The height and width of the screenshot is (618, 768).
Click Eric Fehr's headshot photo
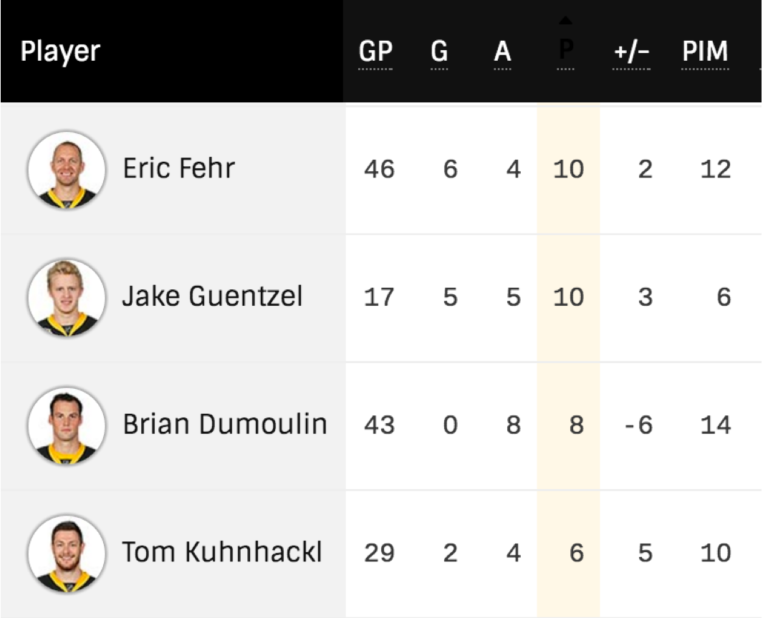67,169
